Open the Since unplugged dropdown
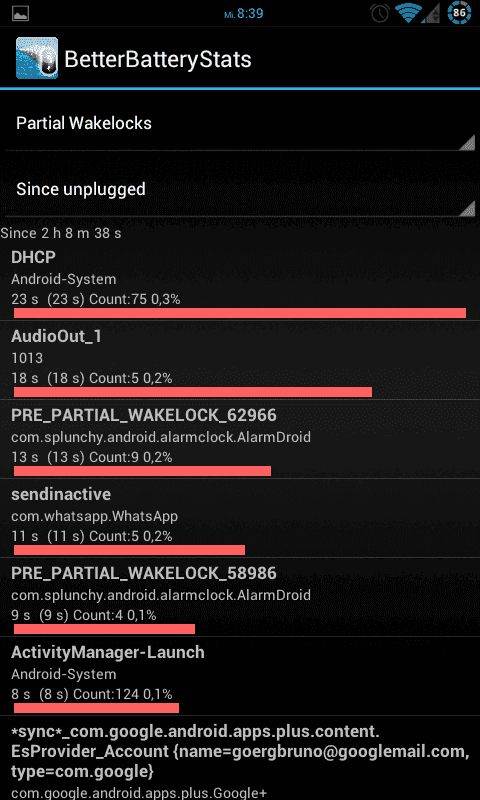Screen dimensions: 480x800 240,190
